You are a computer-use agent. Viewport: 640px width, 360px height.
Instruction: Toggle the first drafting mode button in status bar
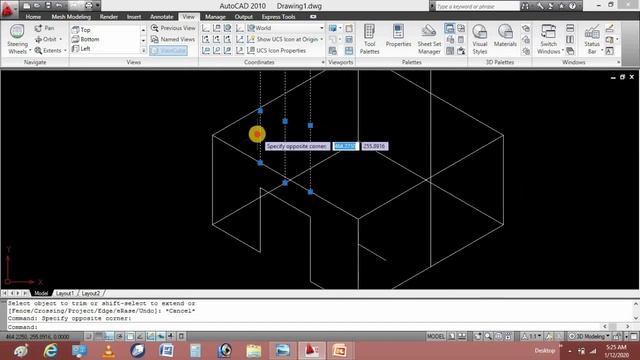coord(89,336)
